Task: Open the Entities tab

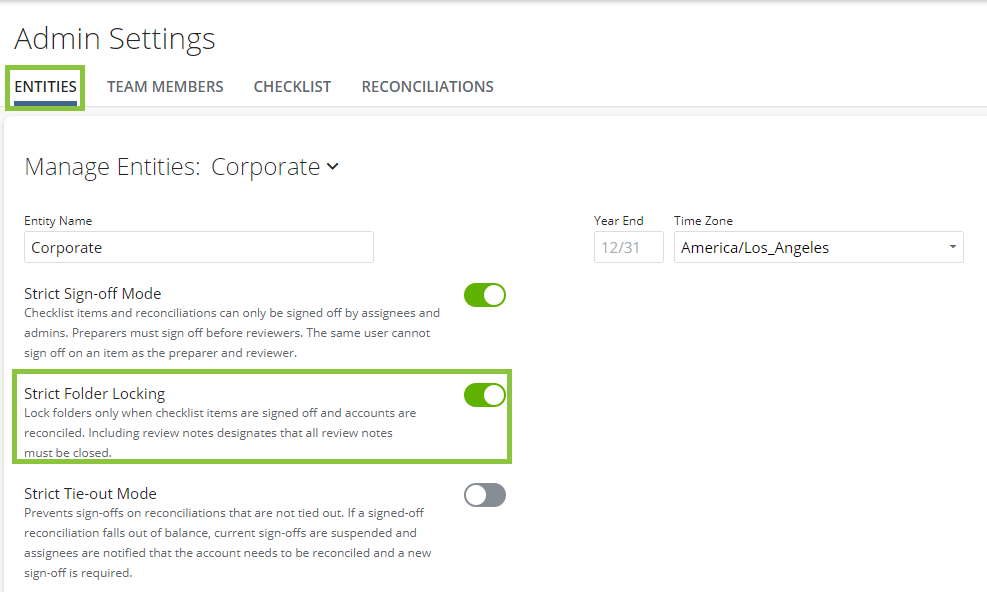Action: pos(46,87)
